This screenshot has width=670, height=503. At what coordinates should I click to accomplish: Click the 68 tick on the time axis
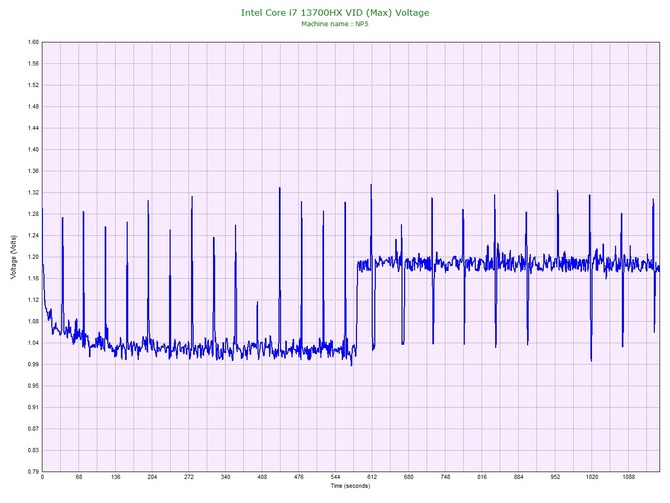[79, 477]
